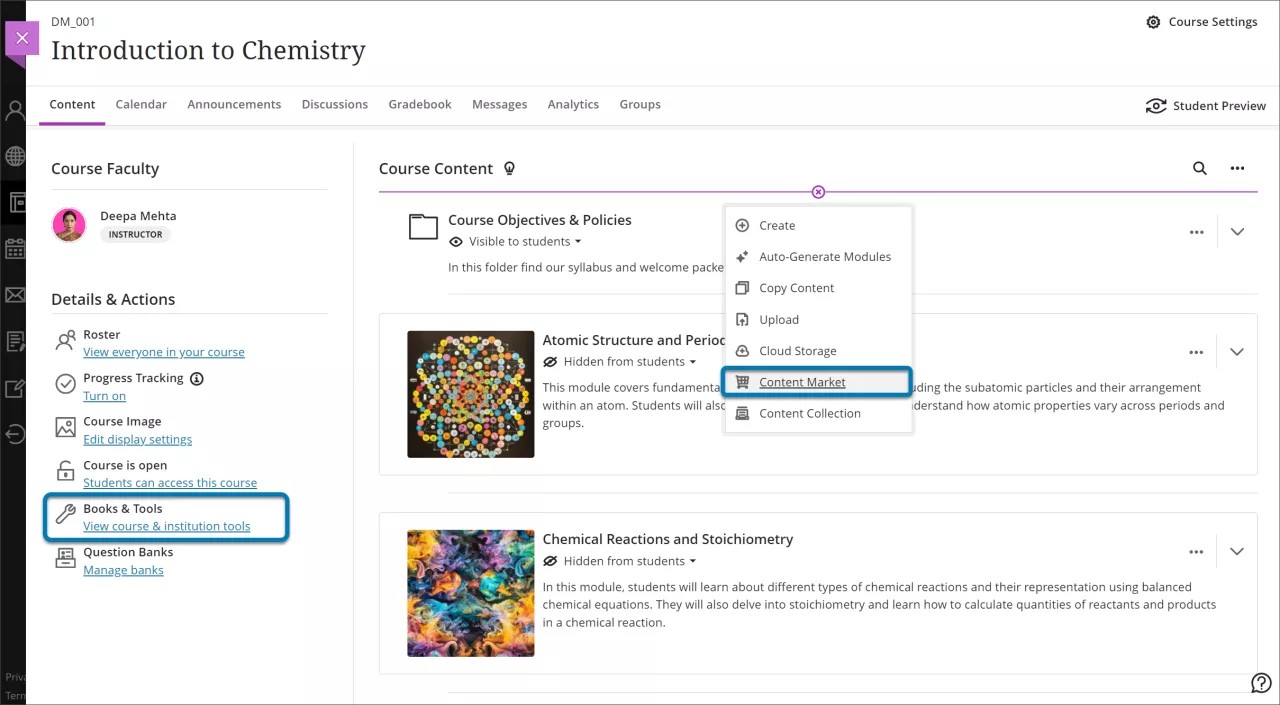Screen dimensions: 1280x705
Task: Select the grades document icon in left rail
Action: 15,341
